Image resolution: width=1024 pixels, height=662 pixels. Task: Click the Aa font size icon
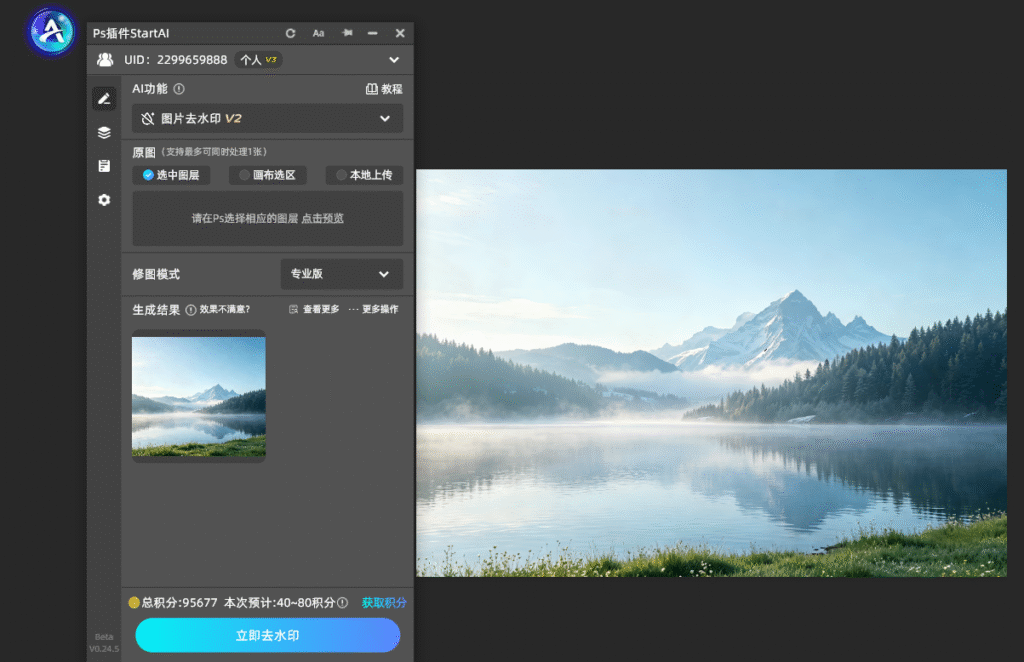click(318, 33)
